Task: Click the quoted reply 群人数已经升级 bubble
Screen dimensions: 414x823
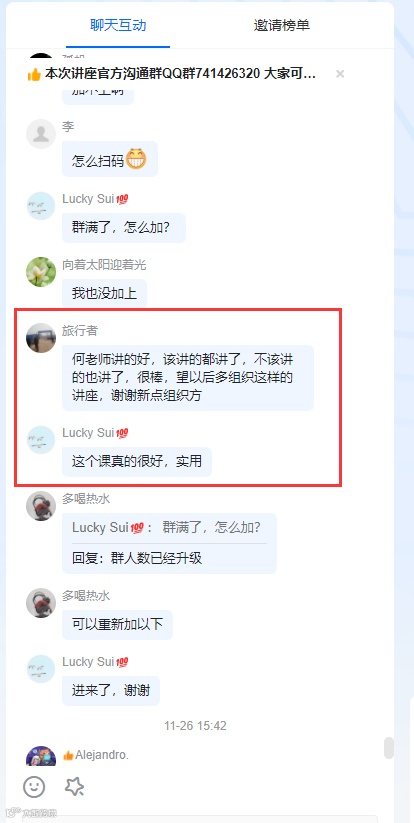Action: pyautogui.click(x=169, y=543)
